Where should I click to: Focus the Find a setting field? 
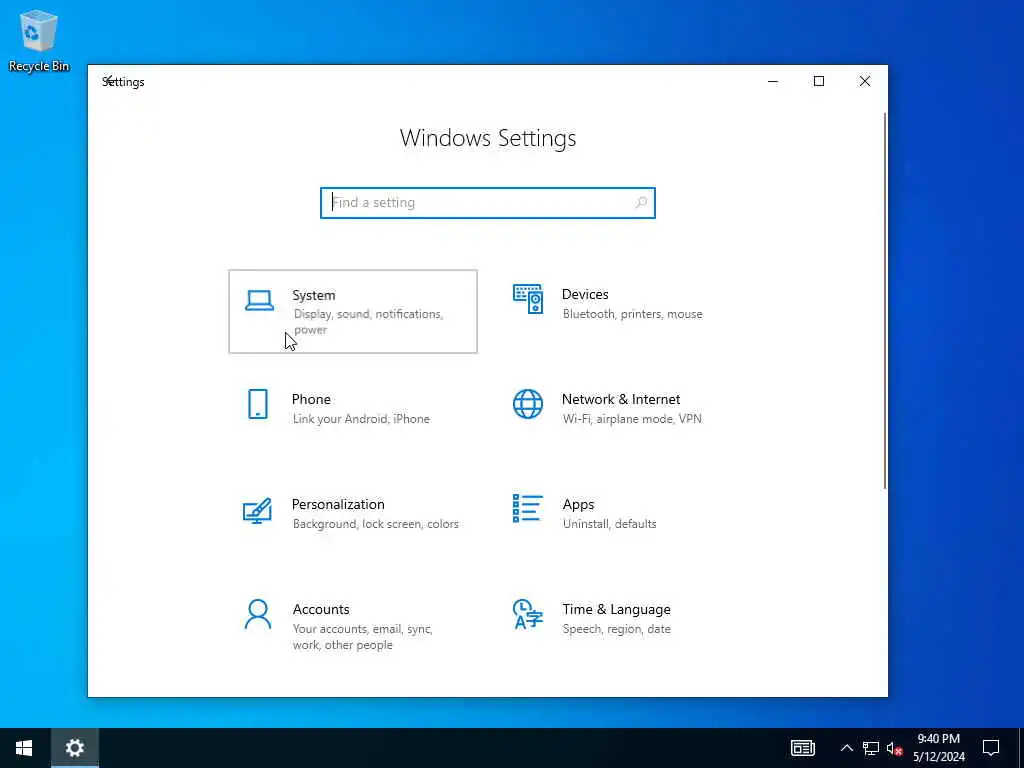coord(487,202)
